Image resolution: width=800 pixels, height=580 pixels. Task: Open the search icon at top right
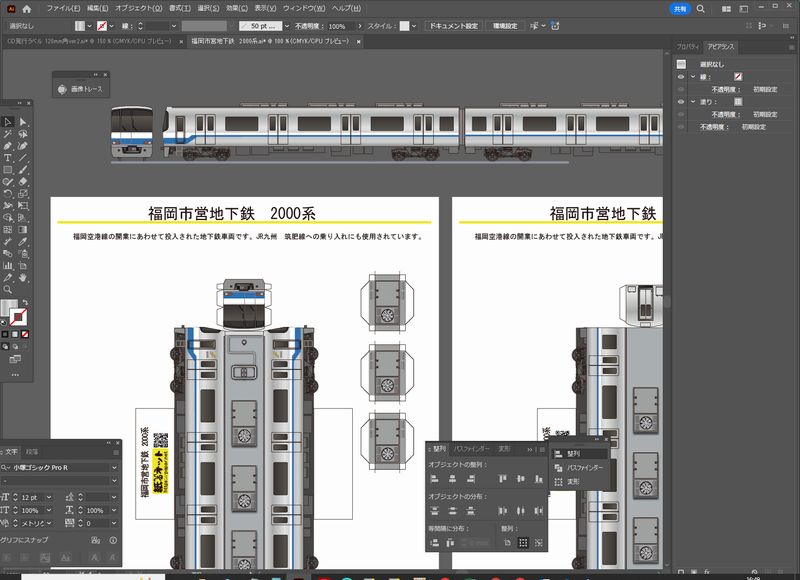pyautogui.click(x=701, y=8)
